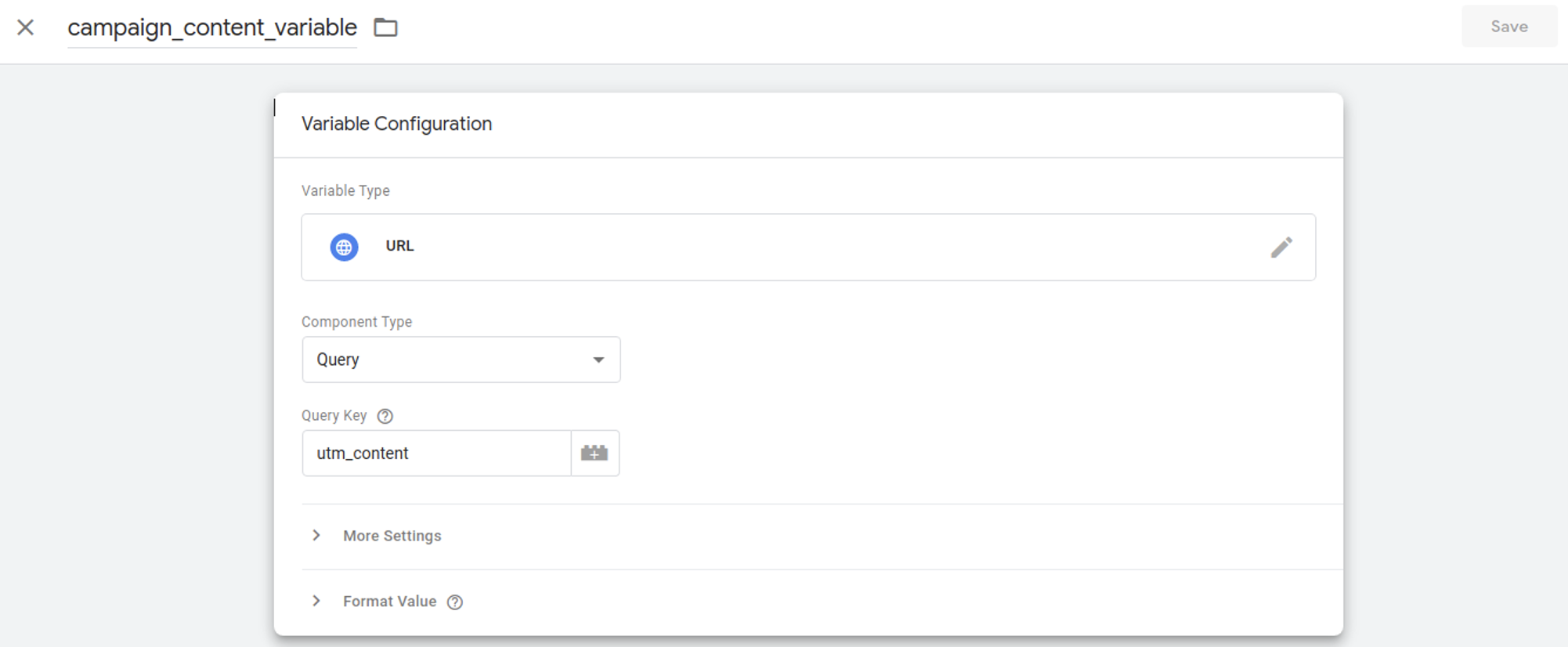Close the variable editor with X

(25, 27)
